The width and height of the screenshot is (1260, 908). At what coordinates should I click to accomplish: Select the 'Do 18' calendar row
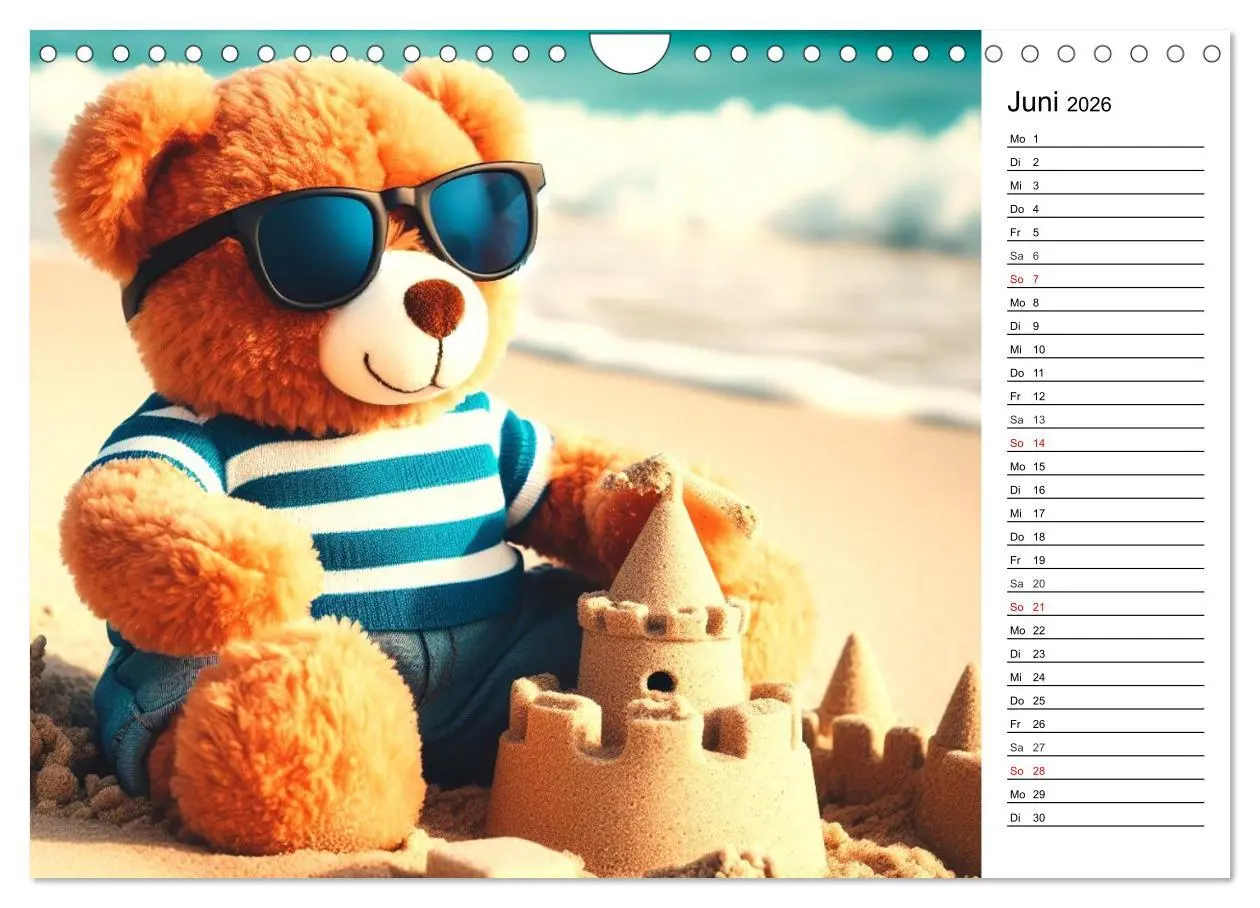1105,536
